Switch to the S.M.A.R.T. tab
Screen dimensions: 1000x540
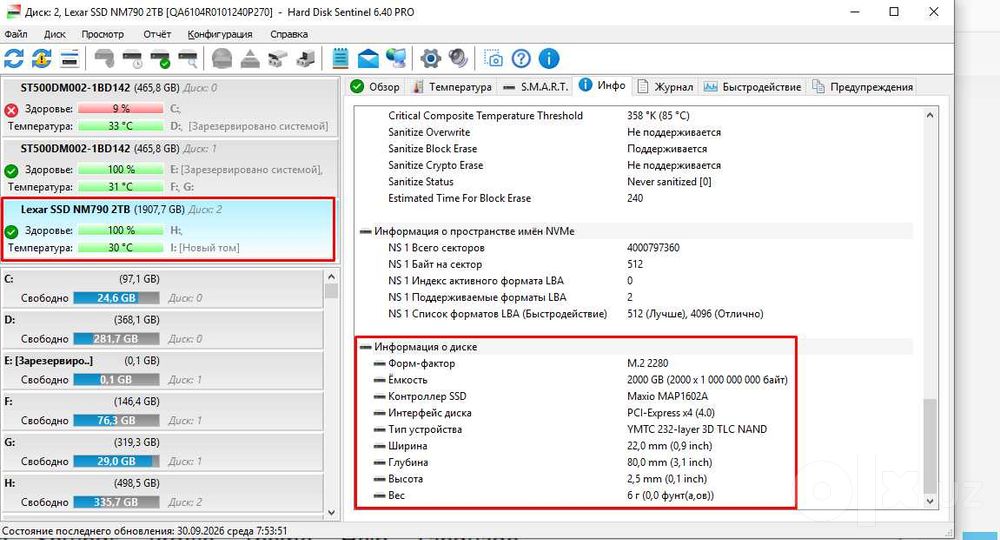pyautogui.click(x=536, y=87)
